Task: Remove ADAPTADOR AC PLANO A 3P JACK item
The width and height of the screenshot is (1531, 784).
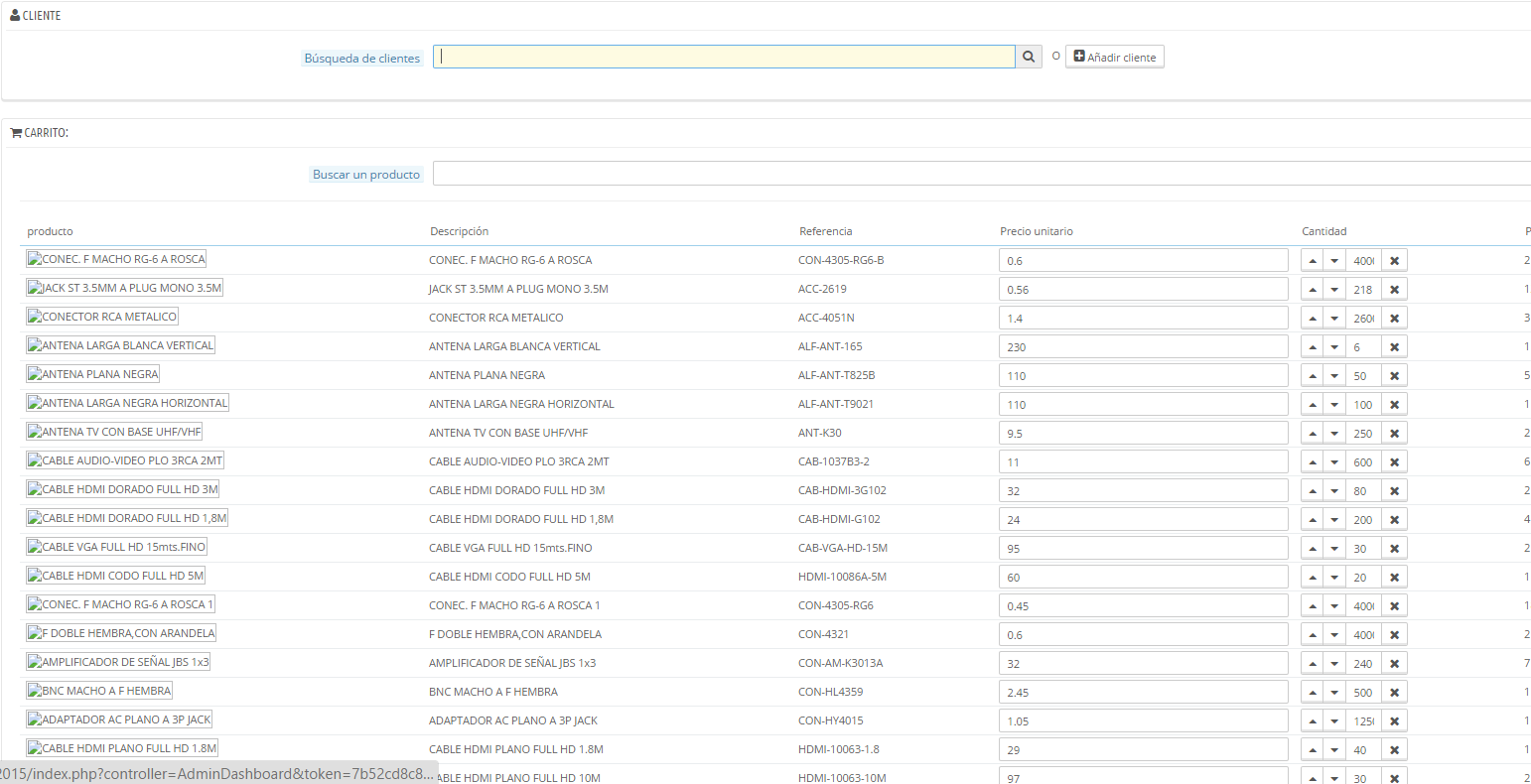Action: (x=1394, y=721)
